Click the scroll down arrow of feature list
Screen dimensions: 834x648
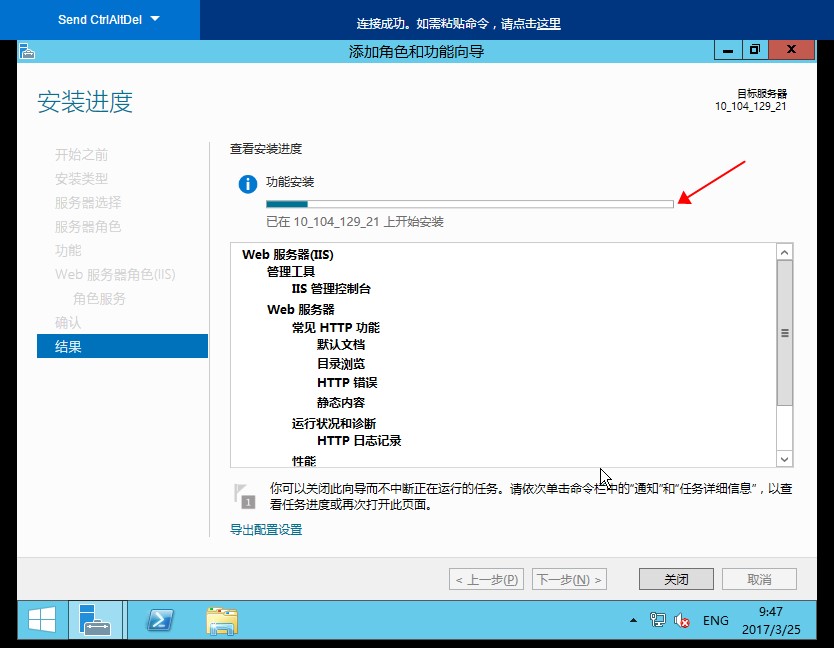pyautogui.click(x=785, y=459)
